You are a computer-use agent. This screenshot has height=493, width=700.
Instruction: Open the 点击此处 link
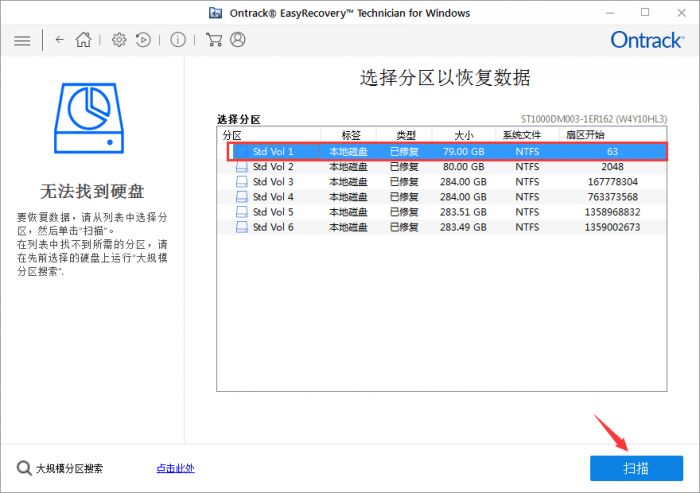tap(175, 468)
